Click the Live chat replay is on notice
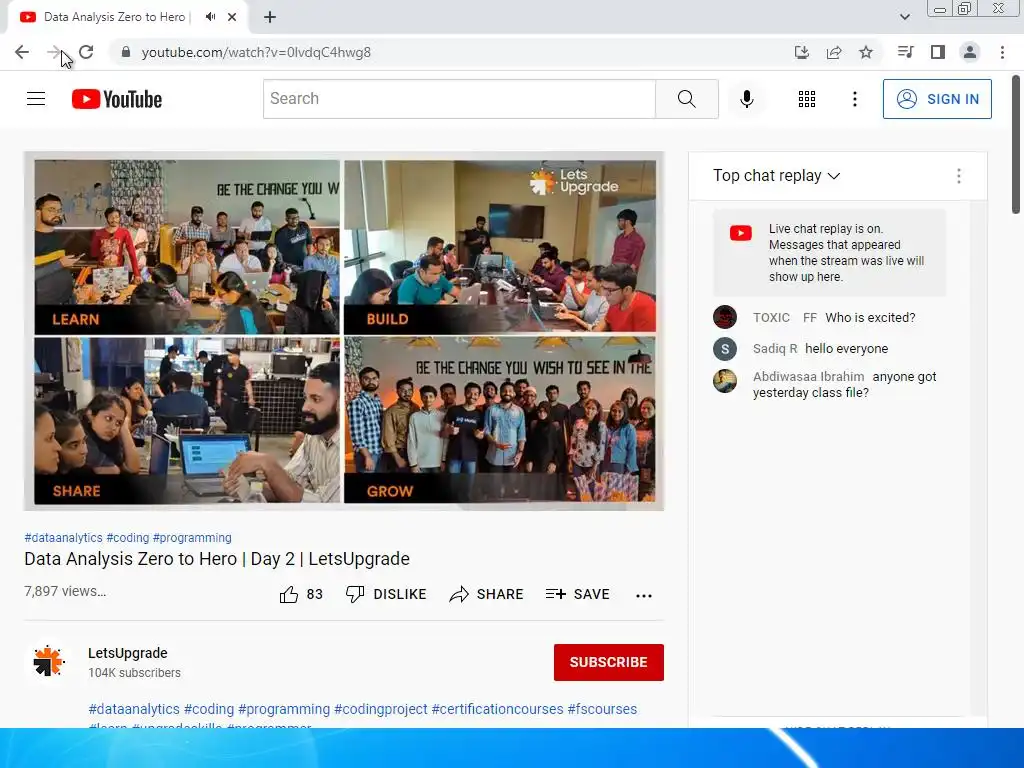1024x768 pixels. [x=829, y=253]
